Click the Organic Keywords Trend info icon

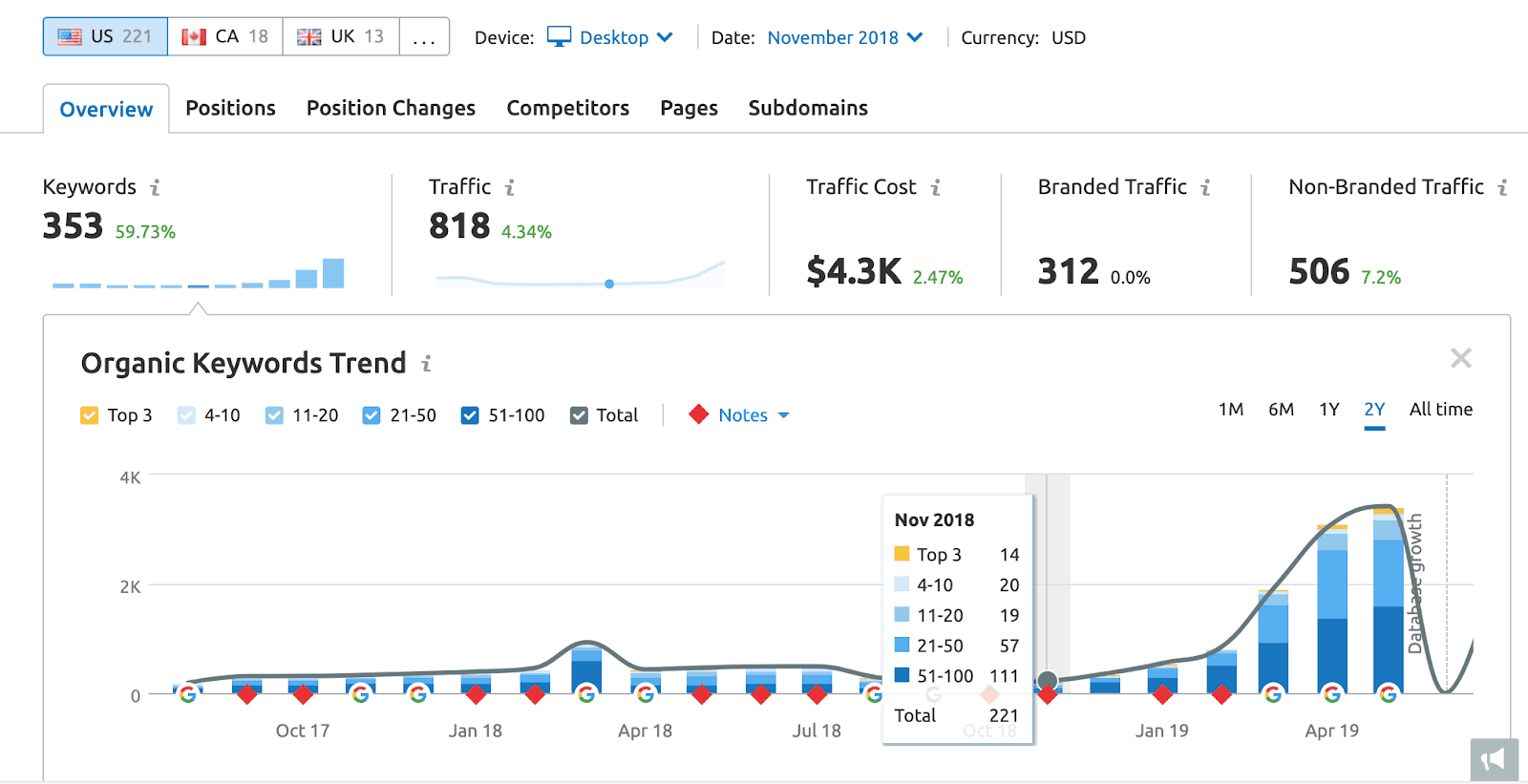coord(426,364)
